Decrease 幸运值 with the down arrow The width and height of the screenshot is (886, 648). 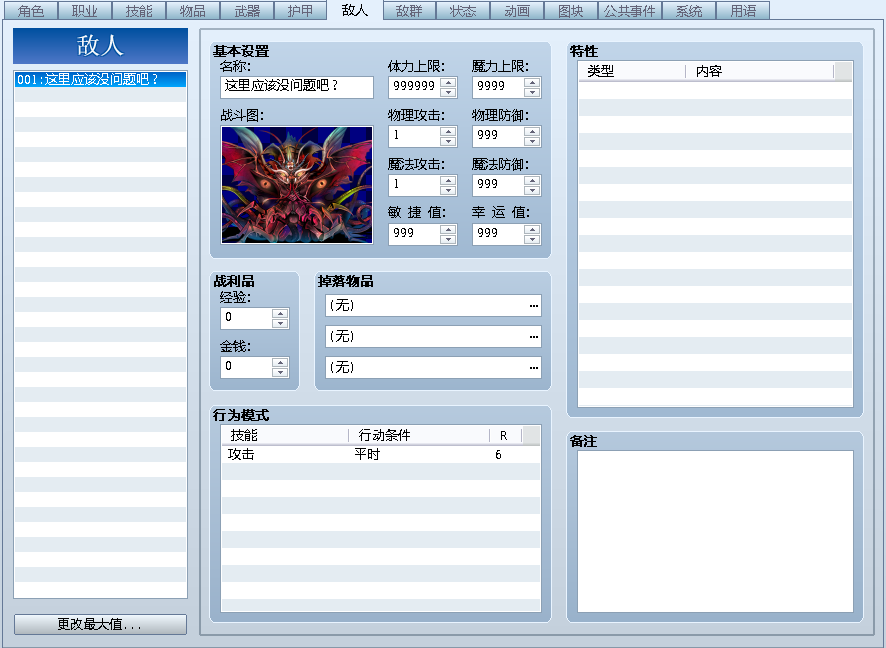(x=532, y=239)
